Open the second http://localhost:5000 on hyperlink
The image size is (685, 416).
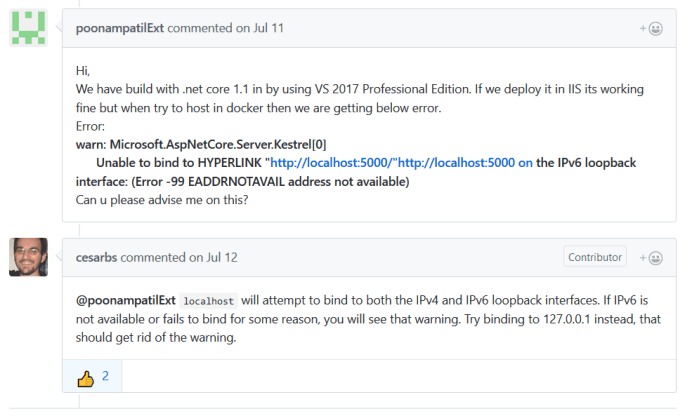point(465,163)
